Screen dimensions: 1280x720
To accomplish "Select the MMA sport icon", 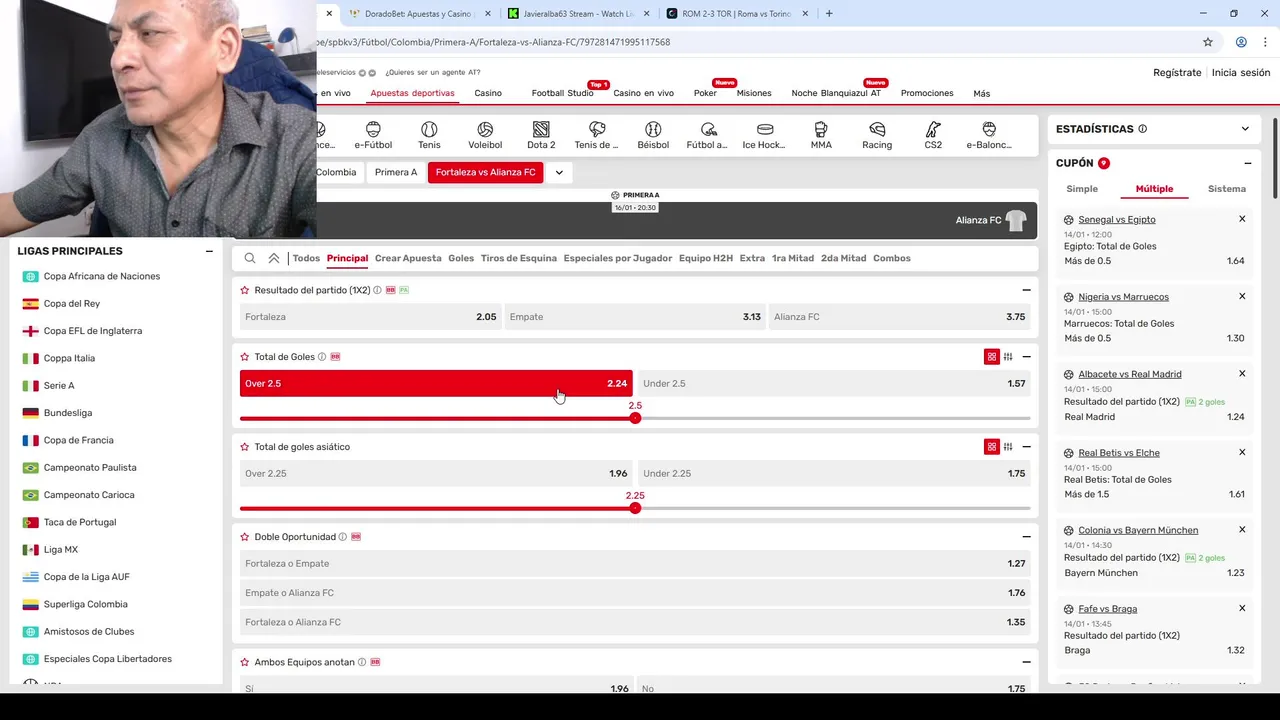I will [821, 135].
